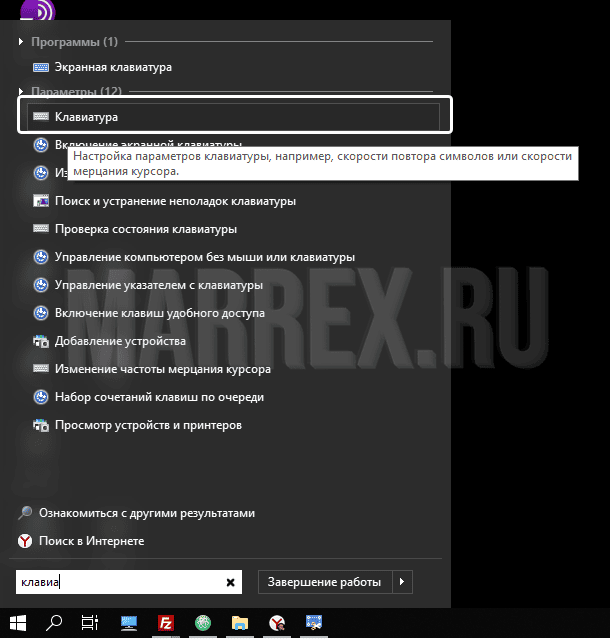The width and height of the screenshot is (610, 639).
Task: Open the Клавиатура settings result
Action: pos(233,117)
